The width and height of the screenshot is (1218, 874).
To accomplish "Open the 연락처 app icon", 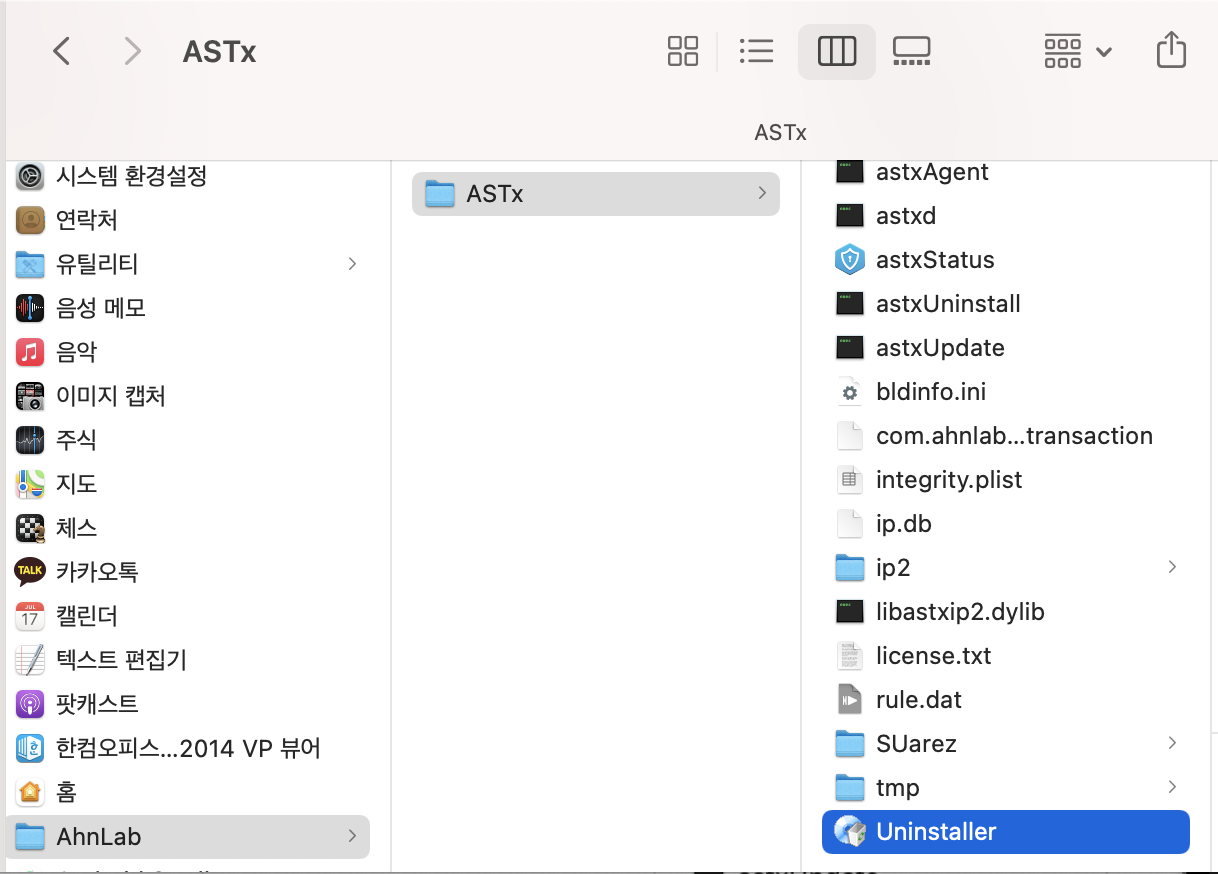I will coord(30,219).
